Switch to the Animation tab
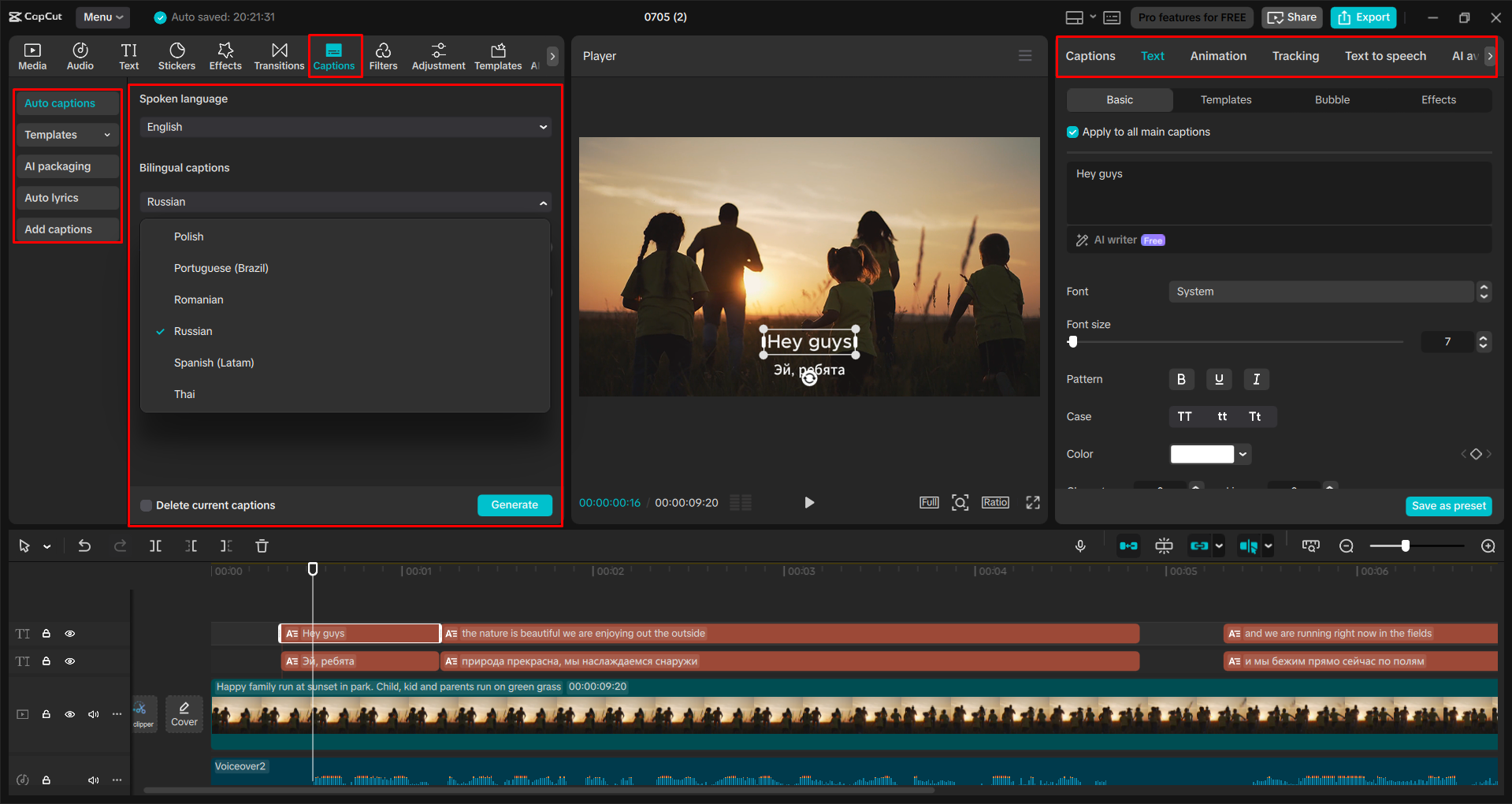Image resolution: width=1512 pixels, height=804 pixels. pyautogui.click(x=1218, y=56)
